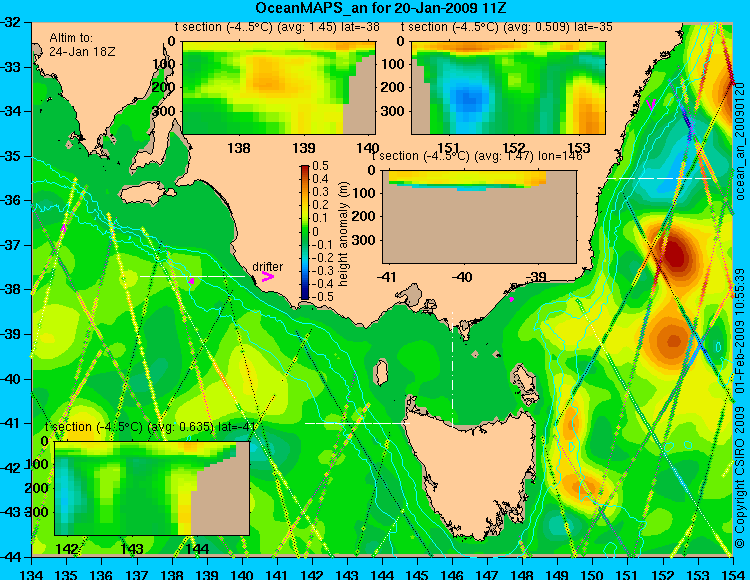Click the white vertical dashed section line at longitude 146
This screenshot has height=580, width=750.
click(x=452, y=369)
